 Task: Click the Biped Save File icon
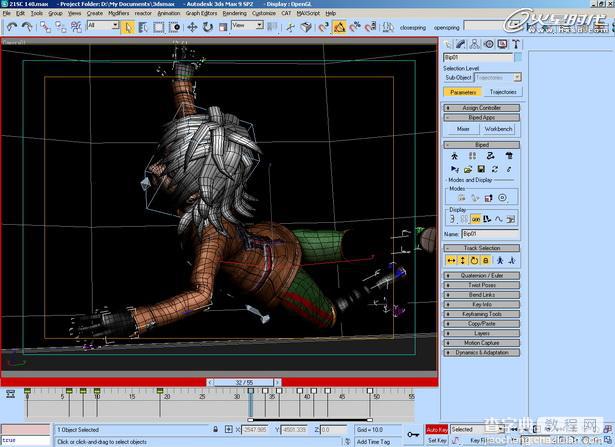[x=481, y=169]
